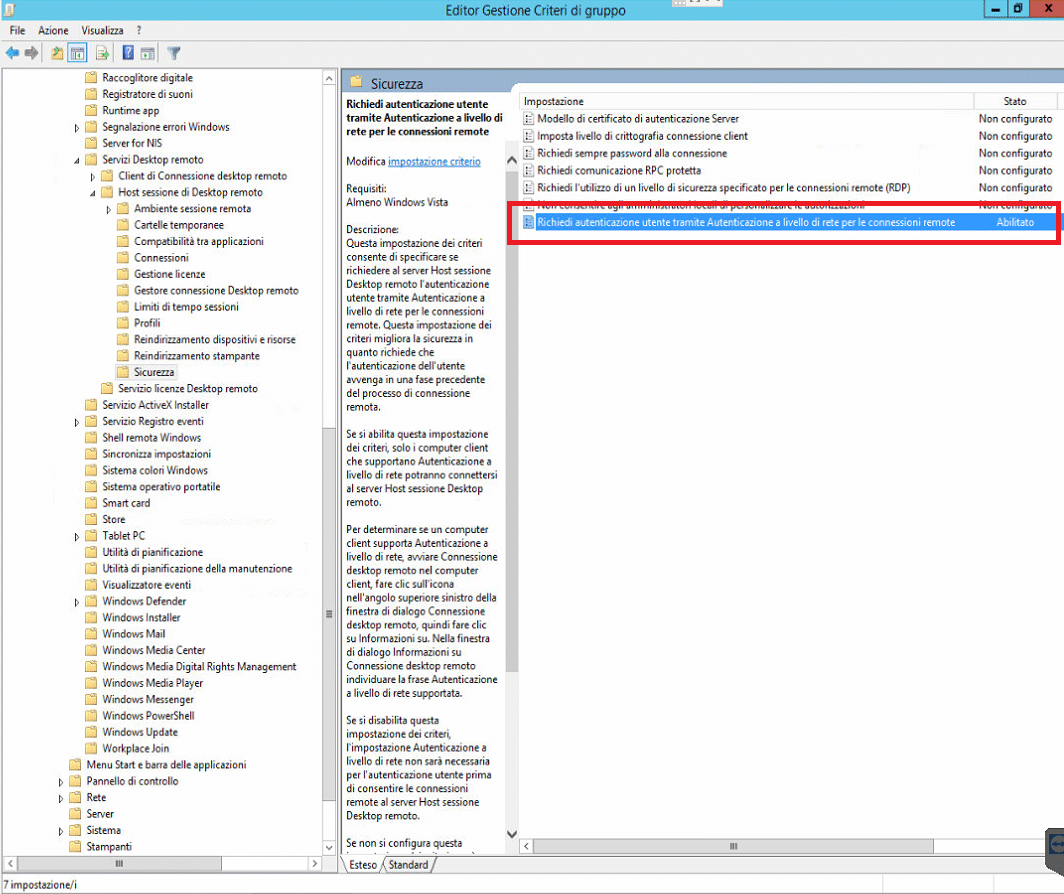
Task: Select 'Modello di certificato di autenticazione Server'
Action: coord(638,119)
